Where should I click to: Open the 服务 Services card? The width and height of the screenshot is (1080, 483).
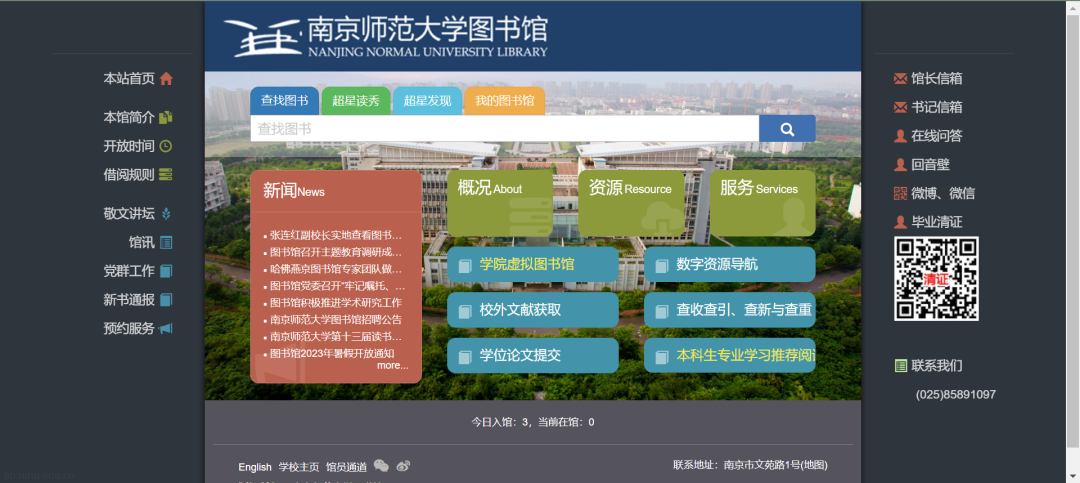[x=762, y=203]
